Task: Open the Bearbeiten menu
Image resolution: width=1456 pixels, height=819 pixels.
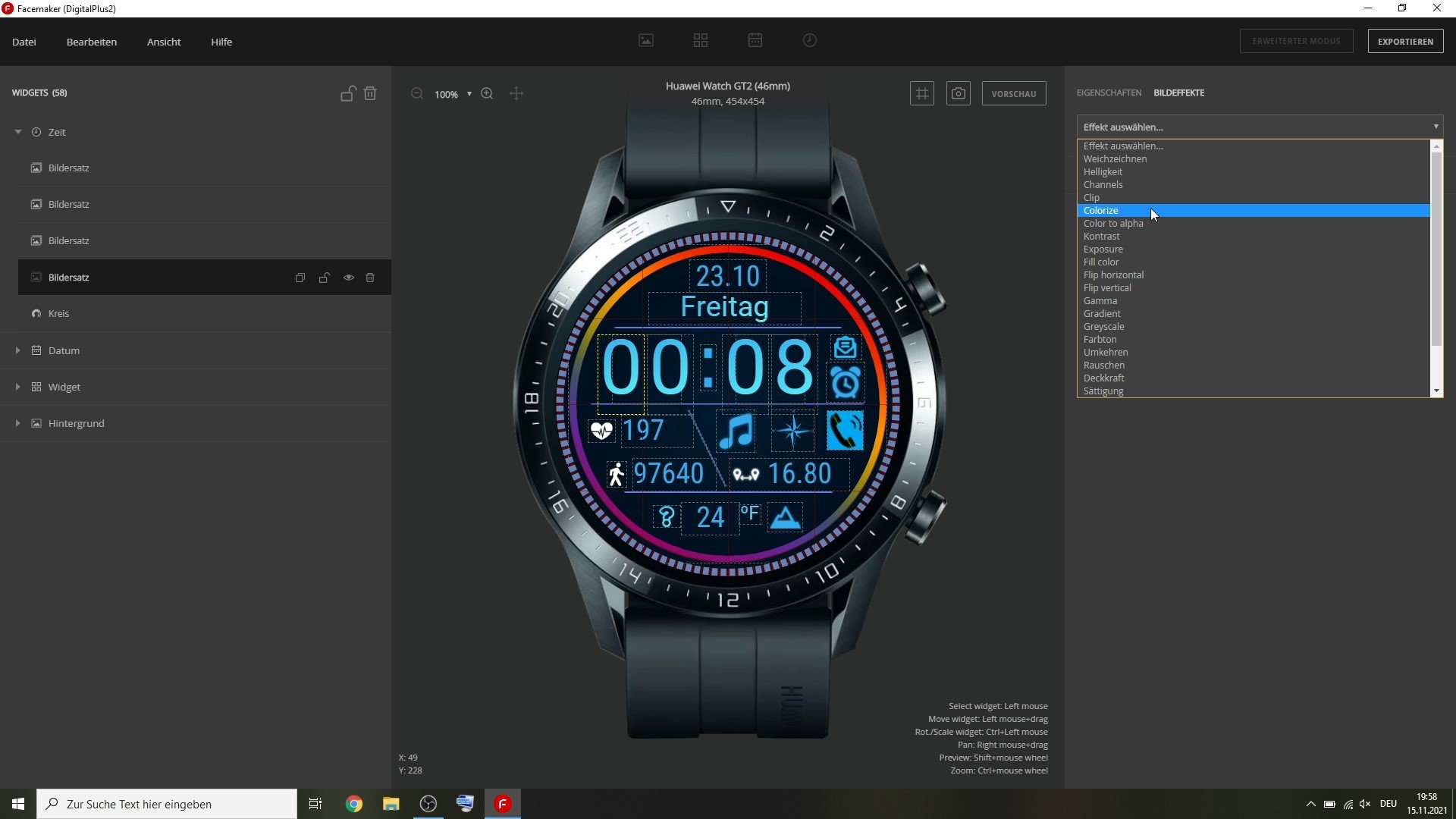Action: (92, 42)
